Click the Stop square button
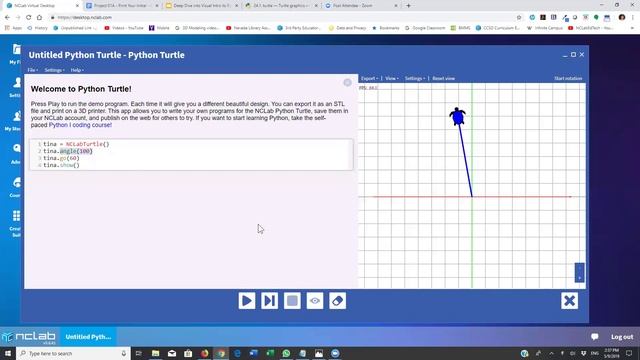Screen dimensions: 640x360 [x=292, y=301]
